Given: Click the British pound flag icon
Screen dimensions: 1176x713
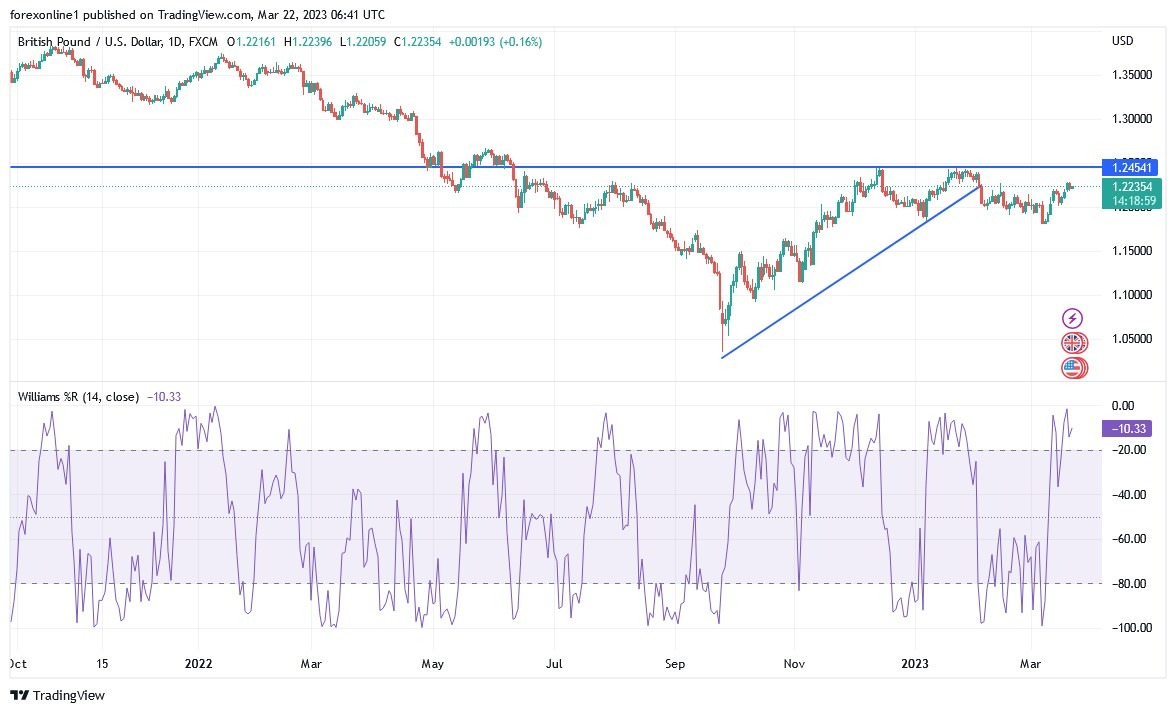Looking at the screenshot, I should [x=1072, y=343].
